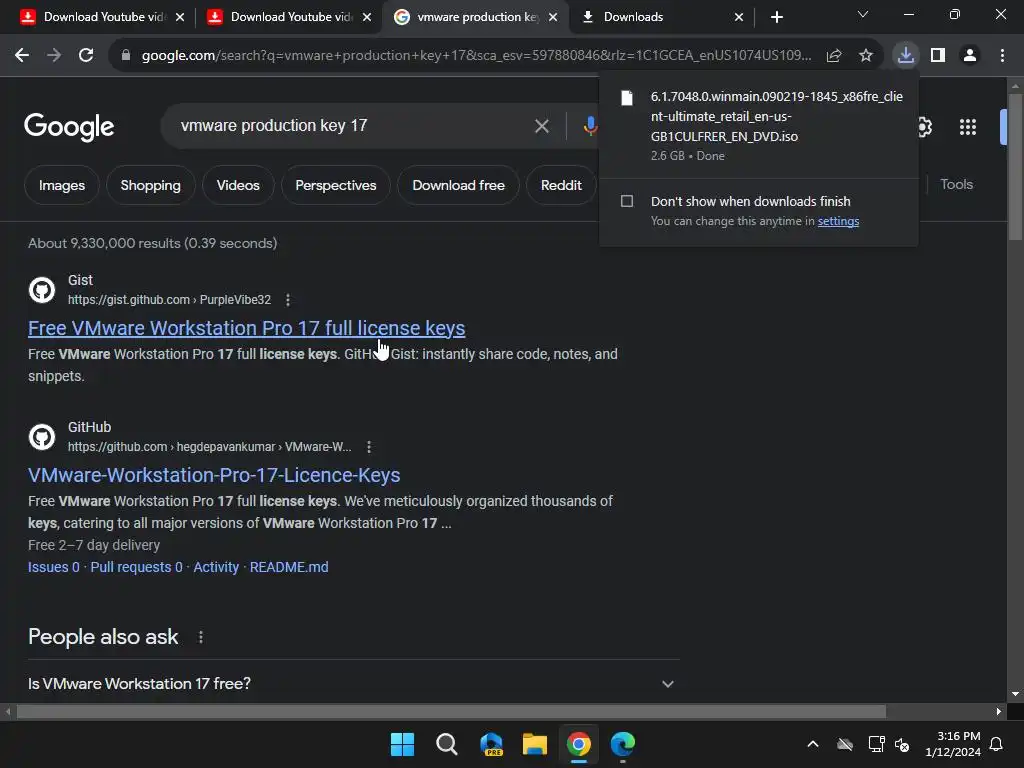
Task: Click the downloaded ISO file icon
Action: pyautogui.click(x=626, y=98)
